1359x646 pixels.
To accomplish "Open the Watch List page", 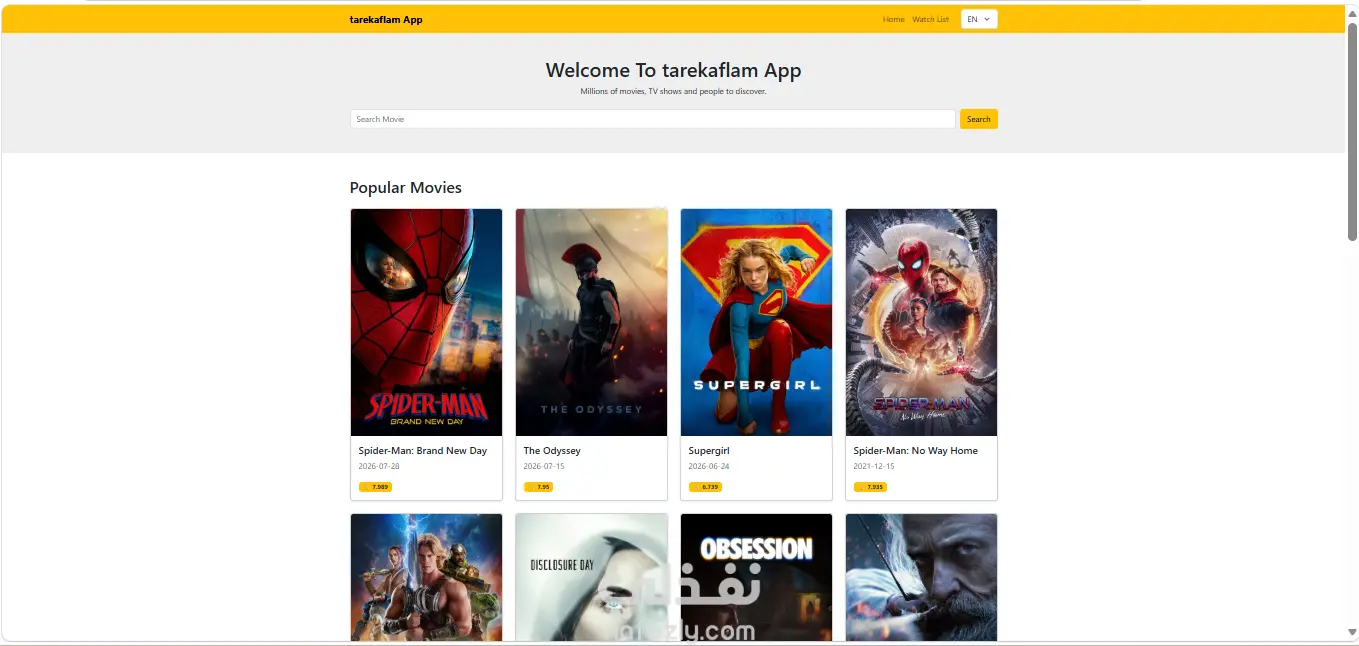I will 930,19.
